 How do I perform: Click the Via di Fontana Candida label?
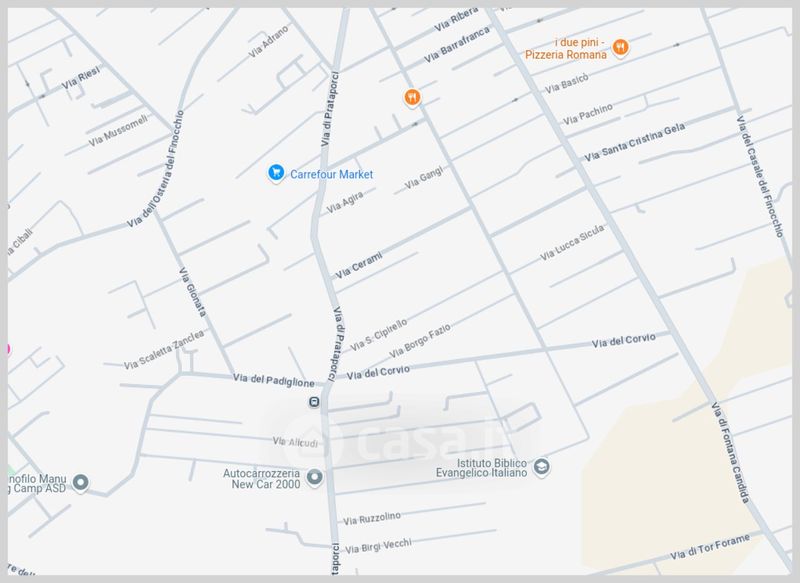[731, 452]
